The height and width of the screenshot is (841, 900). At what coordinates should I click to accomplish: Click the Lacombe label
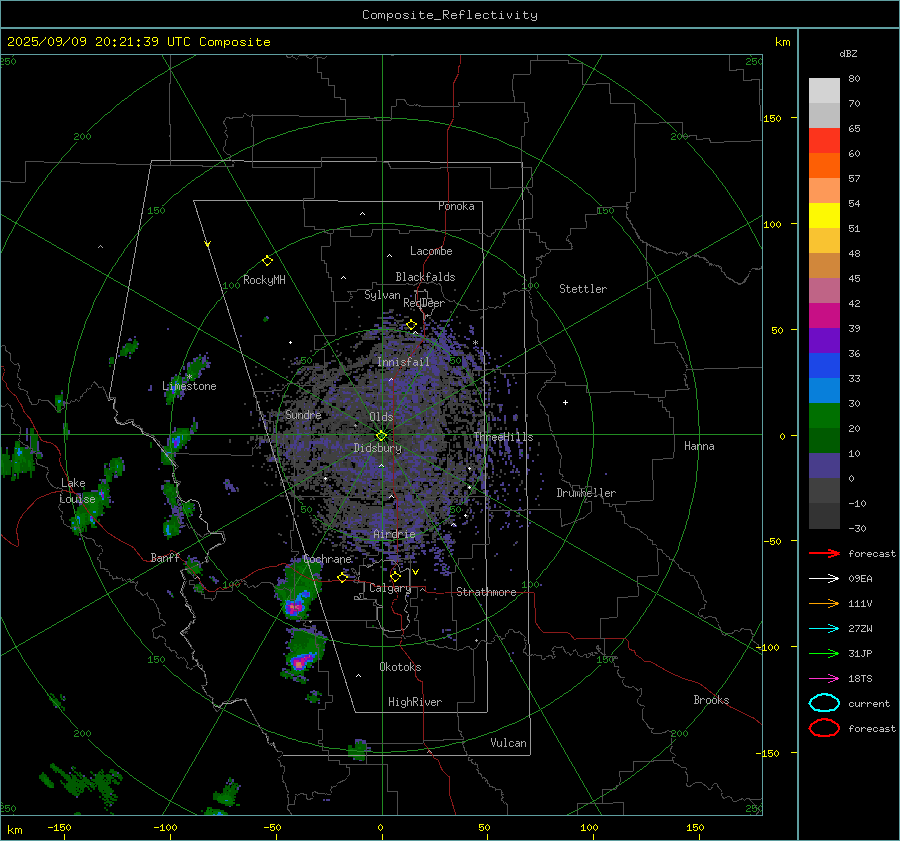click(x=430, y=251)
